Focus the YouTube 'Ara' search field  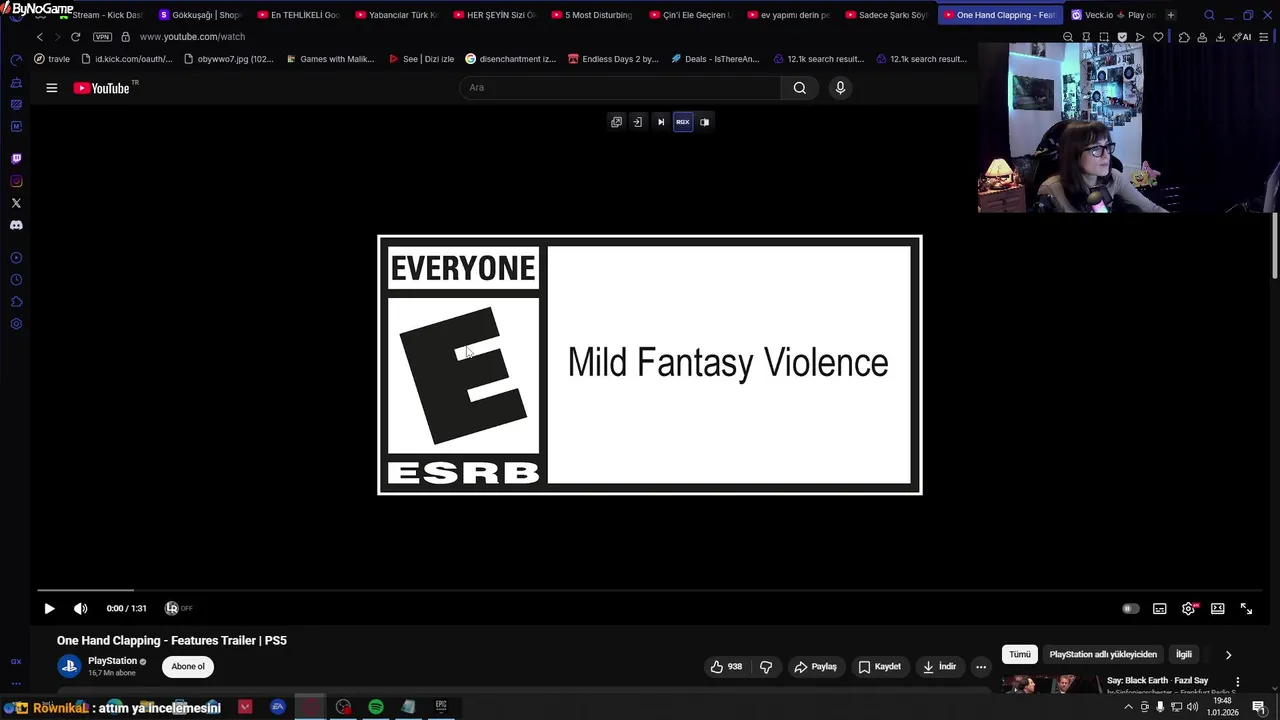tap(620, 87)
